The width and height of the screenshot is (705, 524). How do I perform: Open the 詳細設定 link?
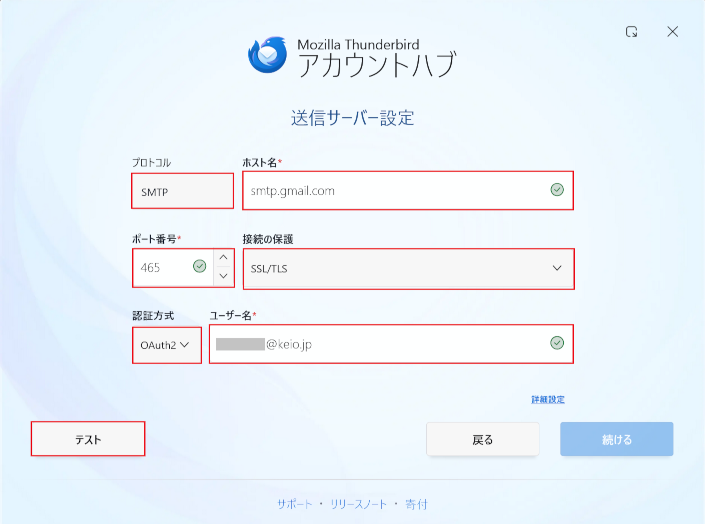pyautogui.click(x=548, y=400)
